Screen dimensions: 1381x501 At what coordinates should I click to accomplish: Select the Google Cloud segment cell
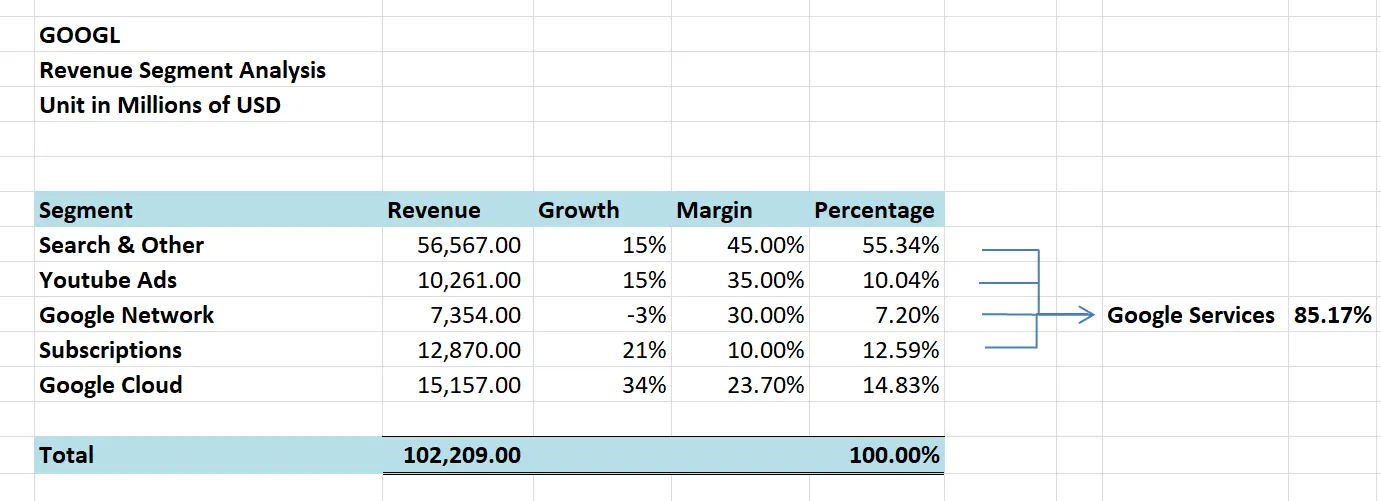(208, 385)
